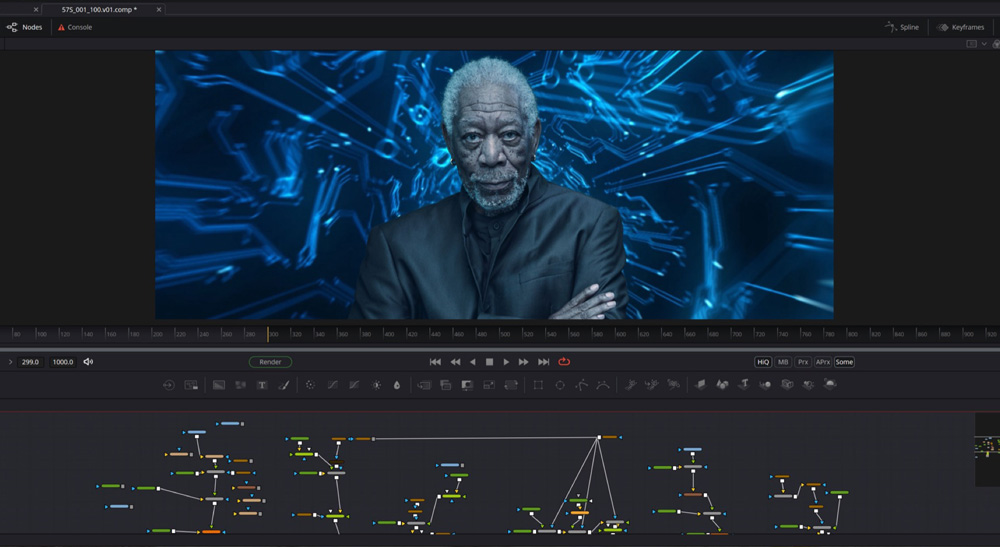Insert a Text 3D node
This screenshot has width=1000, height=547.
pos(744,385)
